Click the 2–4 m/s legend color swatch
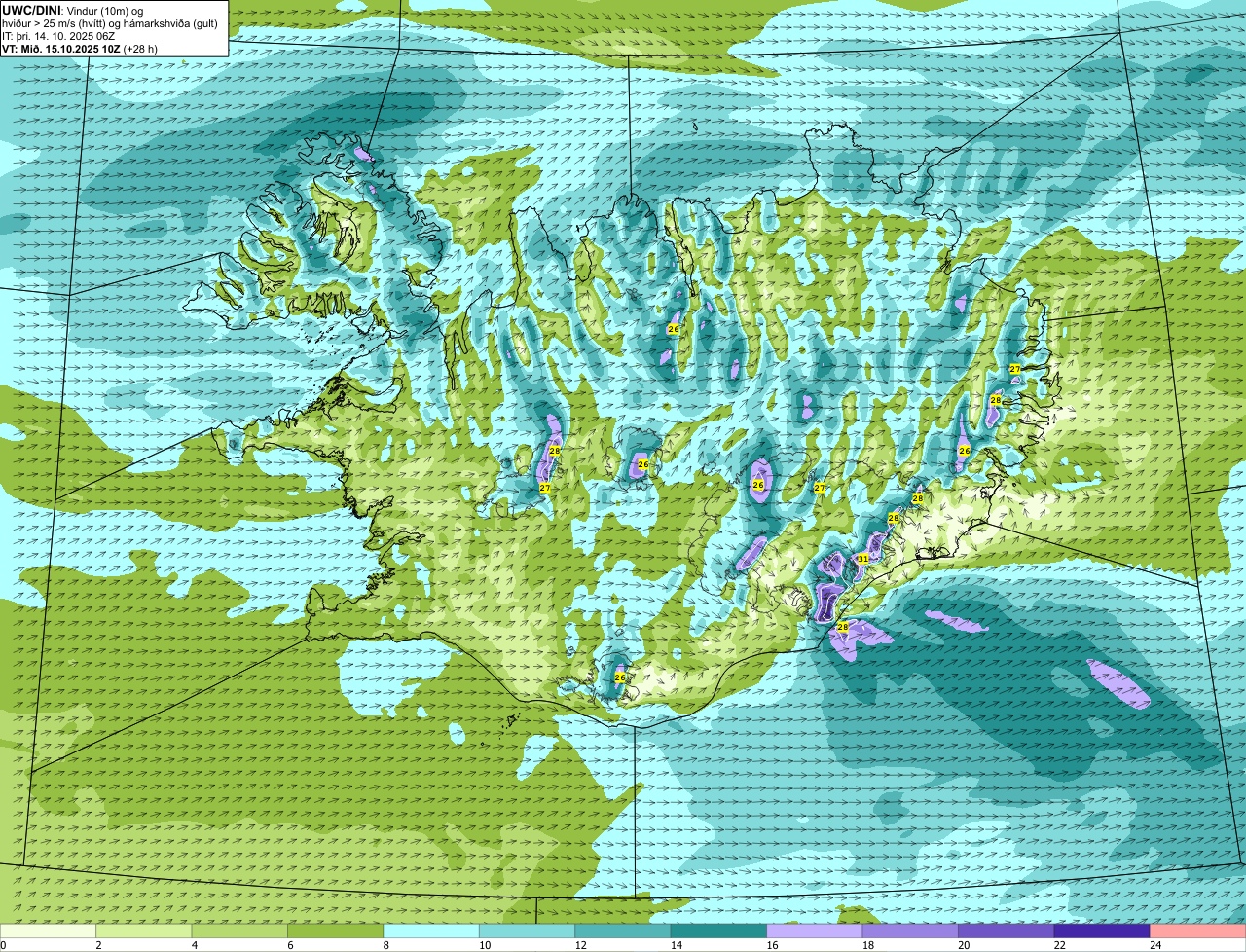 point(144,932)
